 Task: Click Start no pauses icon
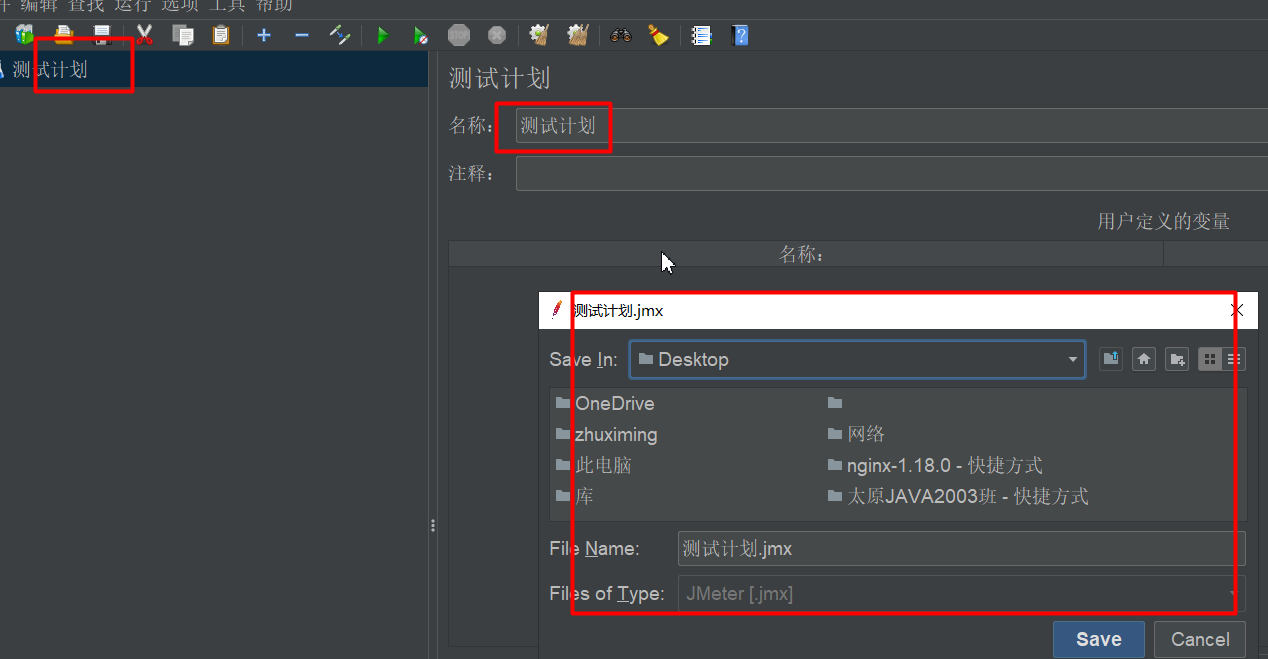[421, 36]
